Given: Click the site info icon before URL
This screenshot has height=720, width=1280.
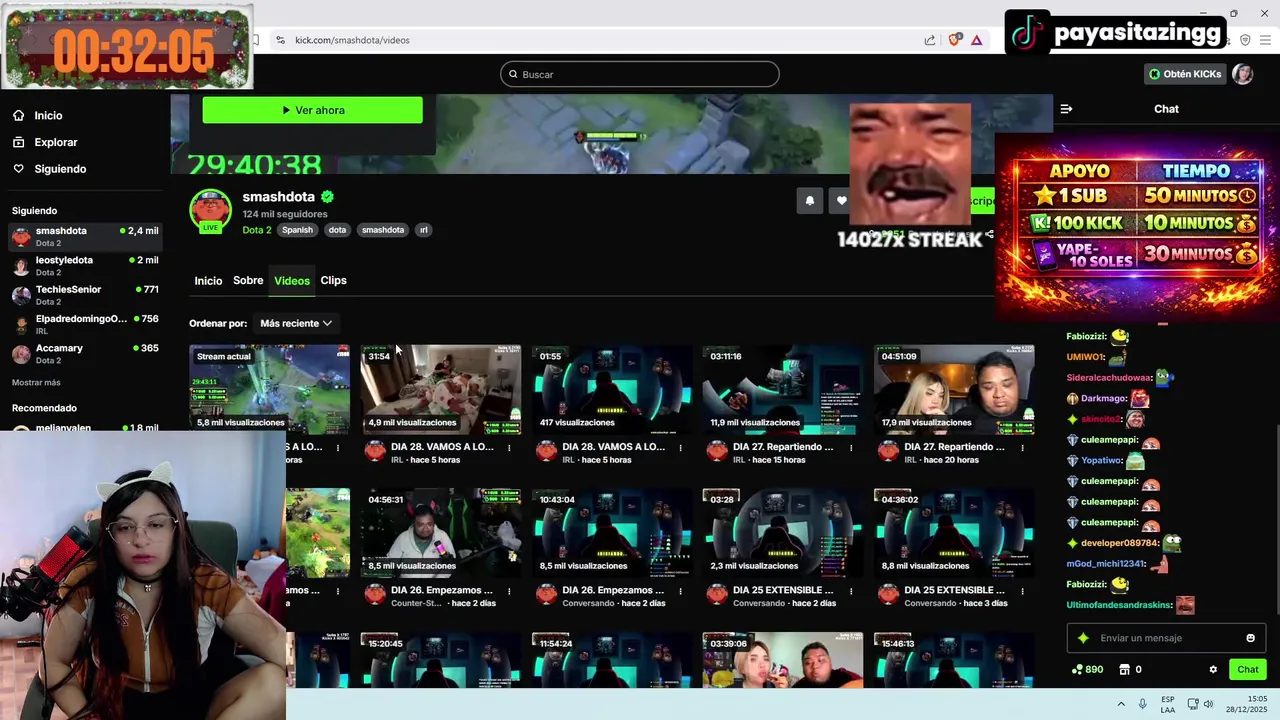Looking at the screenshot, I should click(280, 40).
